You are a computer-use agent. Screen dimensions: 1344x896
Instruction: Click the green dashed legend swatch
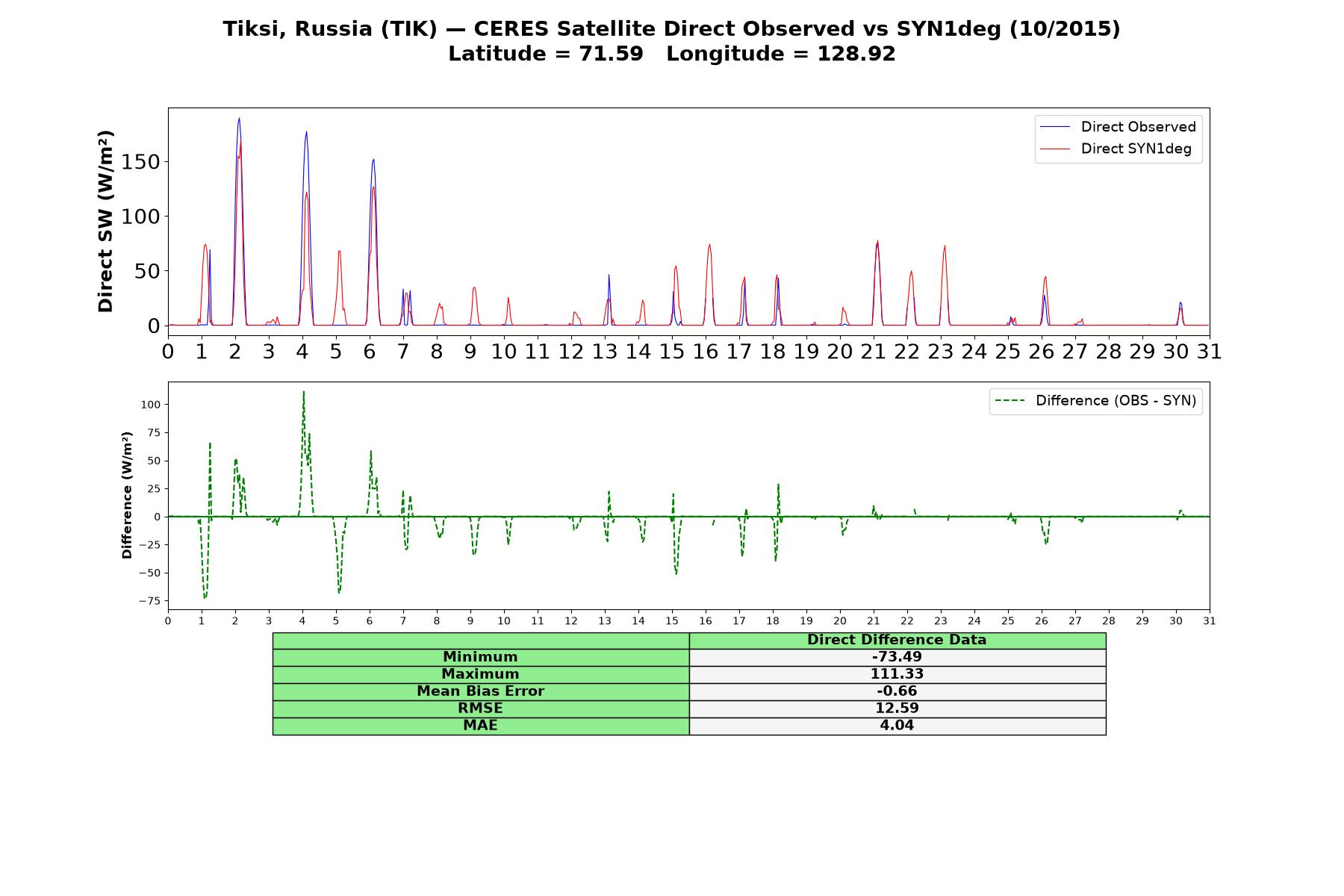click(1009, 401)
